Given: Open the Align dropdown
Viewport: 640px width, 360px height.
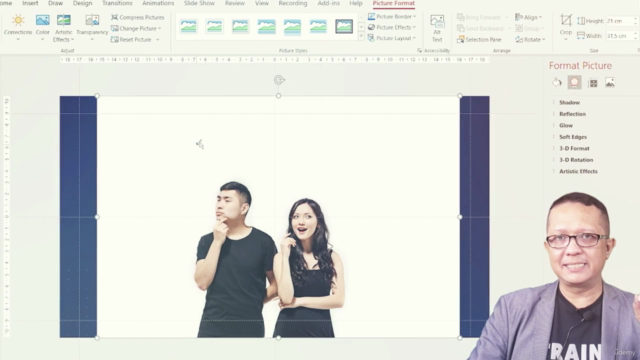Looking at the screenshot, I should pos(529,17).
